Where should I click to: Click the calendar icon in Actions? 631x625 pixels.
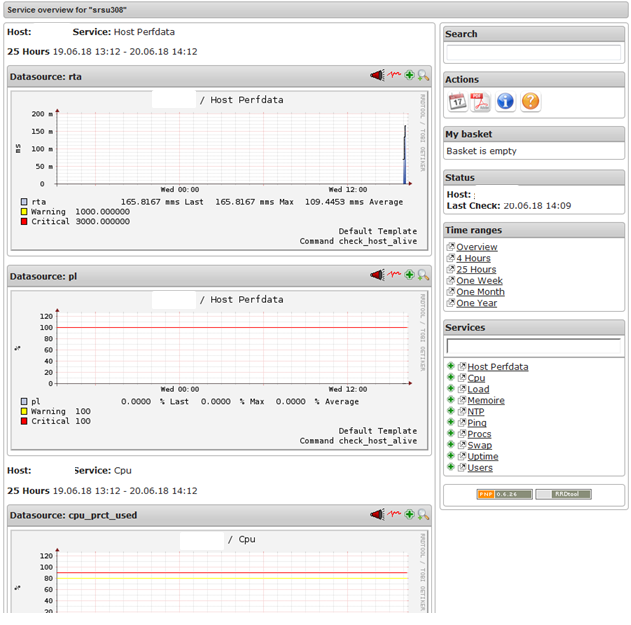click(x=457, y=101)
